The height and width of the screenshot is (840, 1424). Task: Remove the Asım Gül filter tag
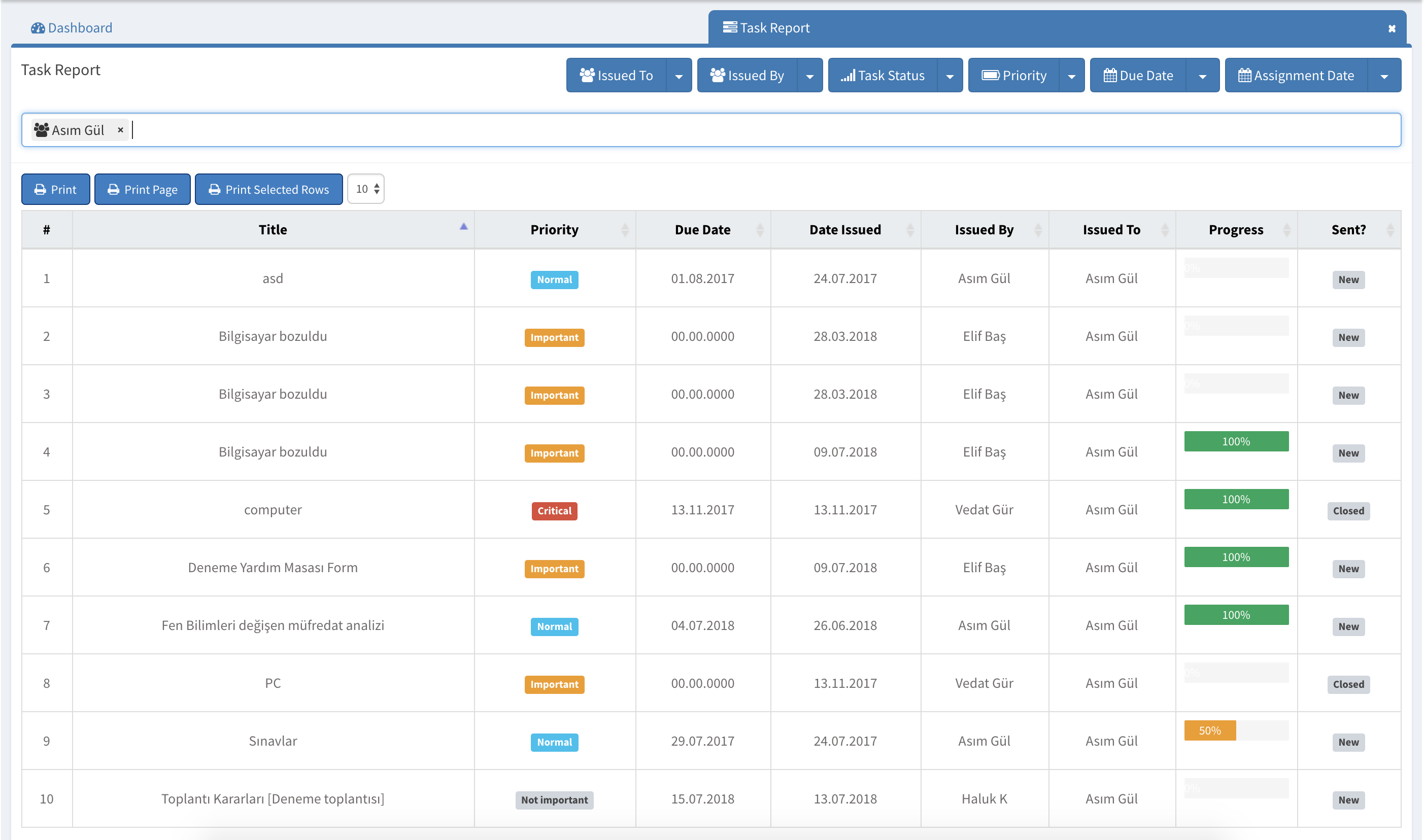tap(120, 130)
